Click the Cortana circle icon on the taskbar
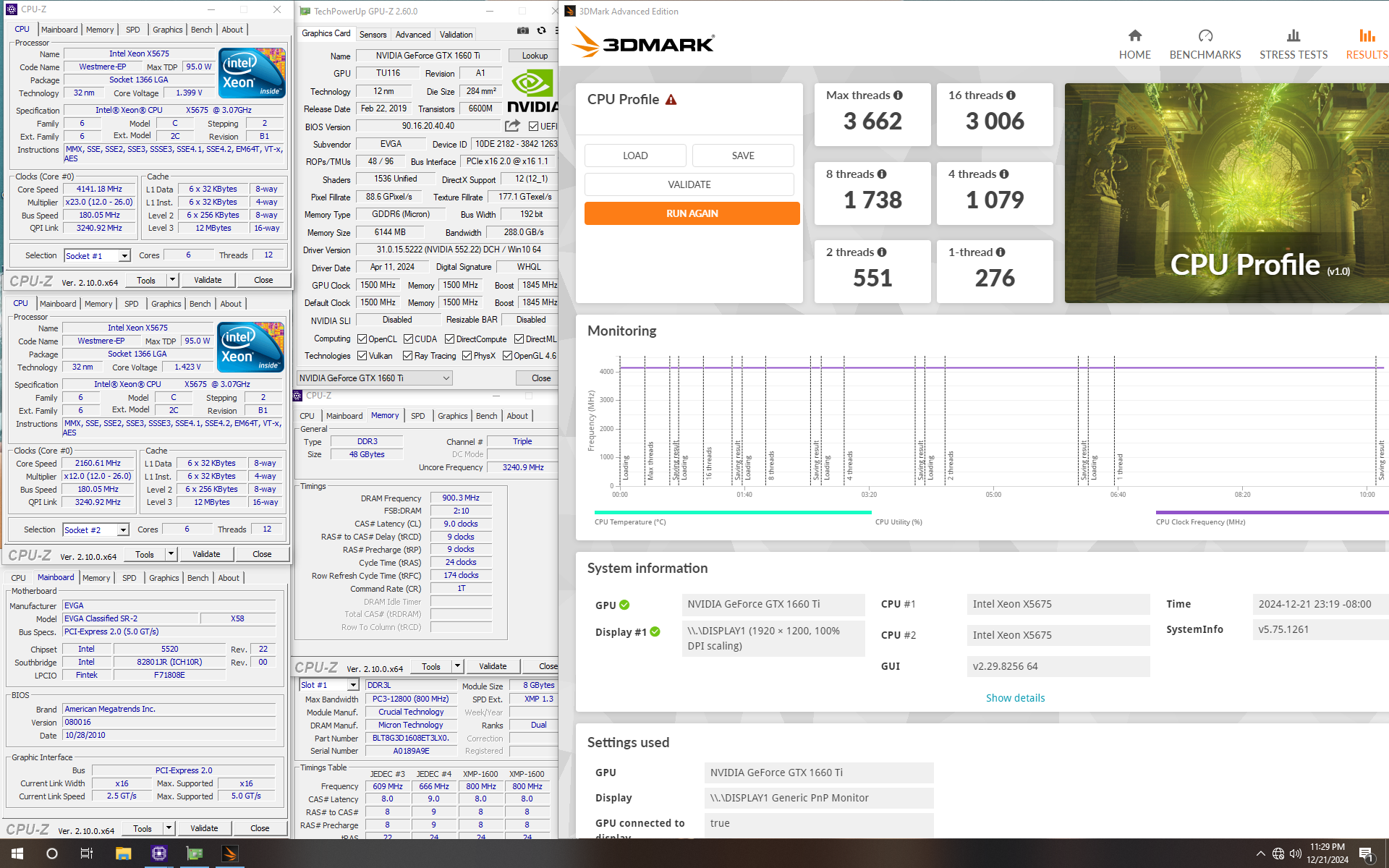The width and height of the screenshot is (1389, 868). point(52,854)
